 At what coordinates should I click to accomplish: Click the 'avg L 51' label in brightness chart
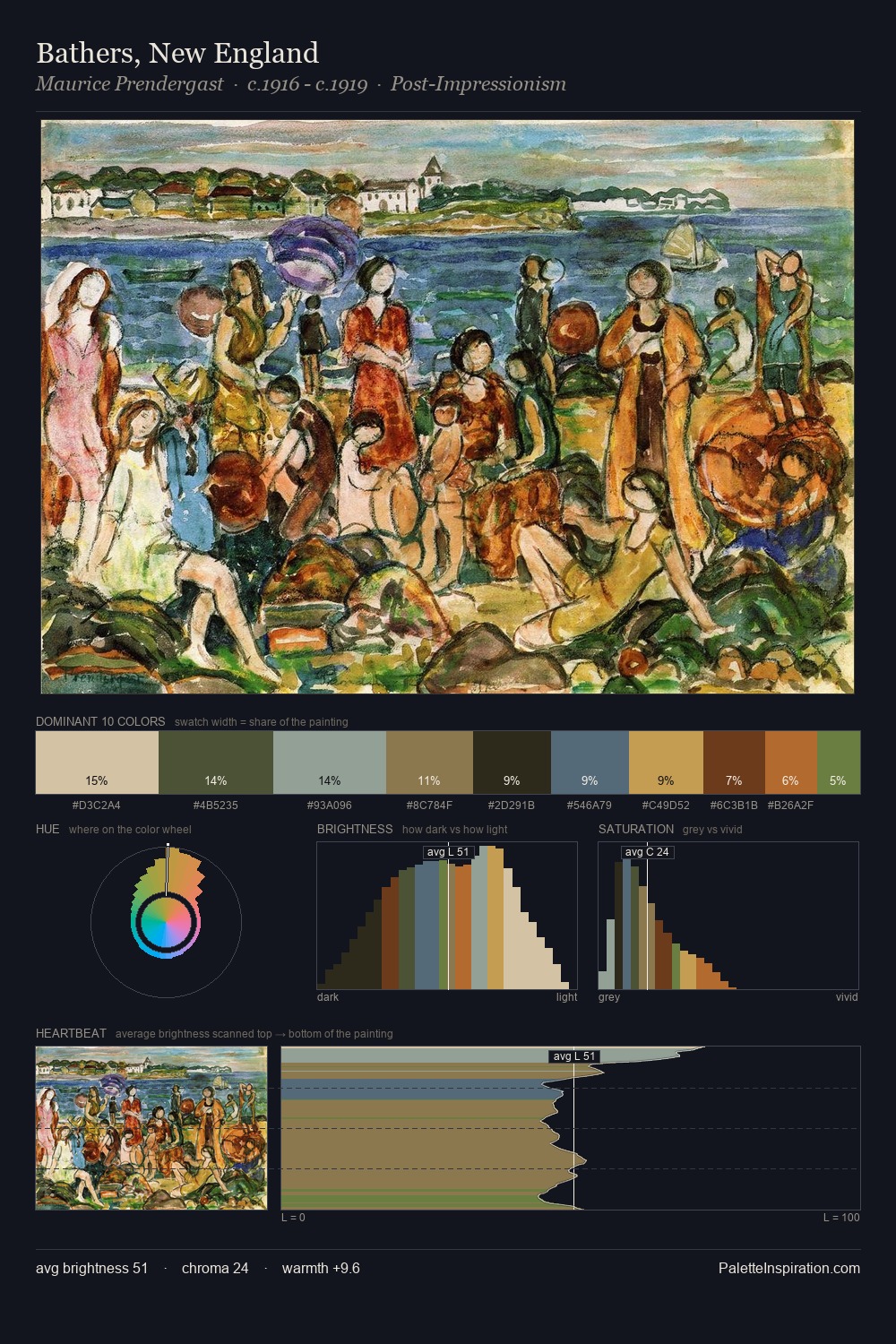[x=448, y=852]
